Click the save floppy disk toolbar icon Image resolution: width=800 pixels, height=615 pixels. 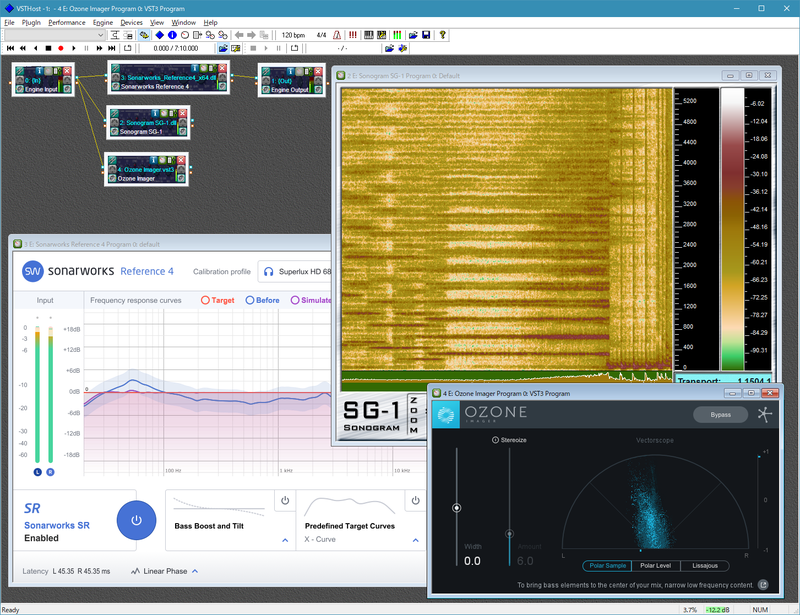(427, 35)
